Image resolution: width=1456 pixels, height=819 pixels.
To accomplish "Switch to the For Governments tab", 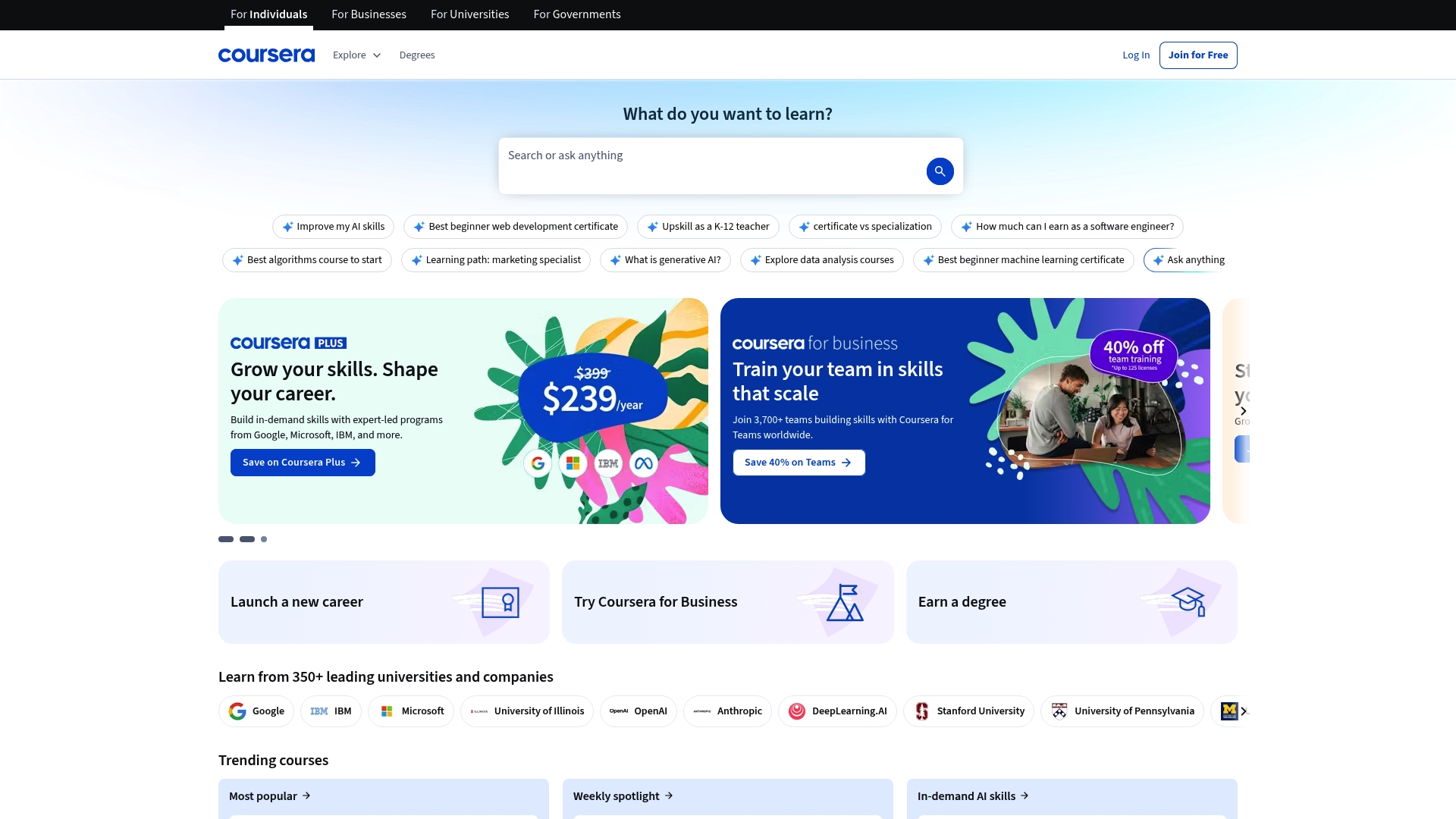I will [x=577, y=14].
